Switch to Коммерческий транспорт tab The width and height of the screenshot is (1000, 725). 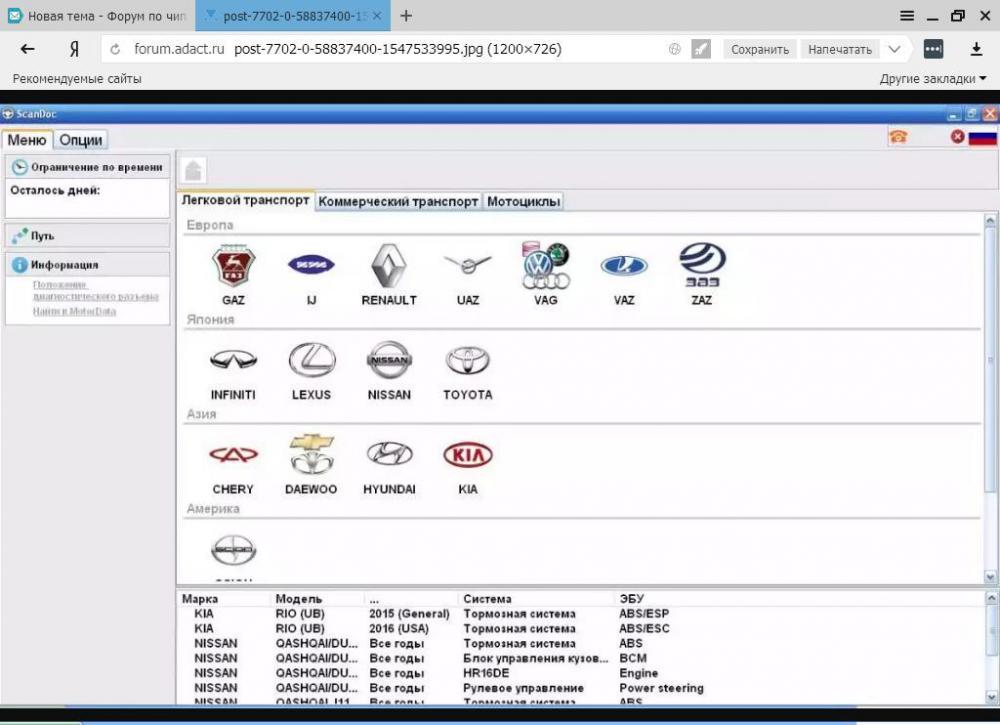[398, 201]
